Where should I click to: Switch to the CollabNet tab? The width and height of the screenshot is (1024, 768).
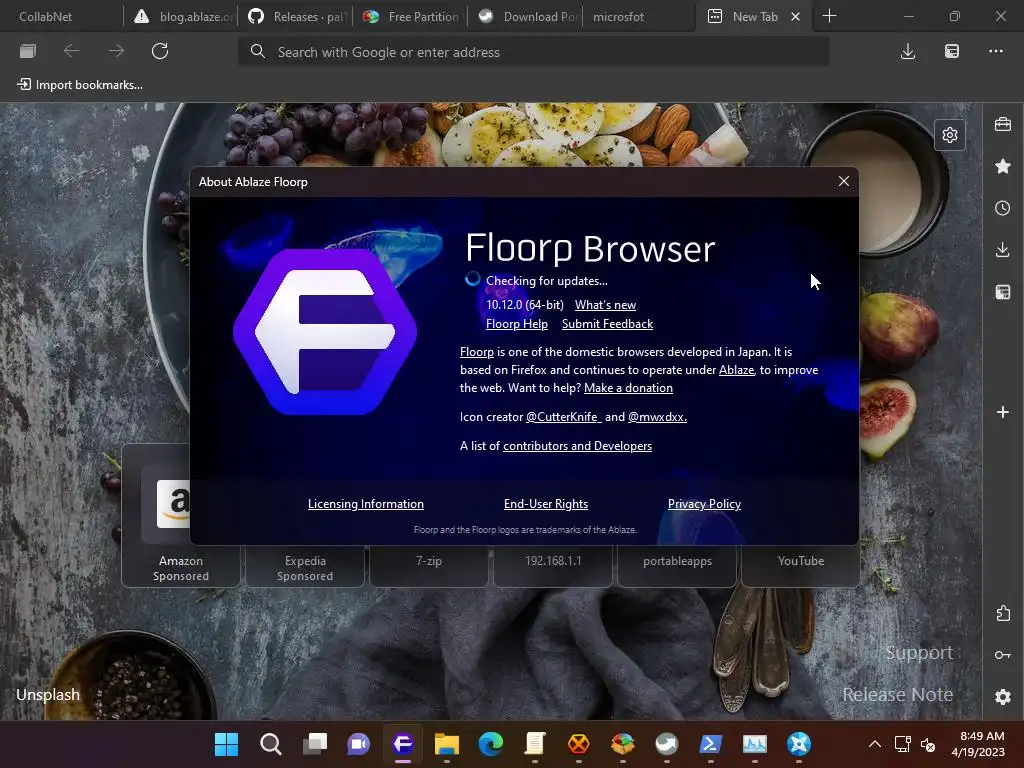61,16
